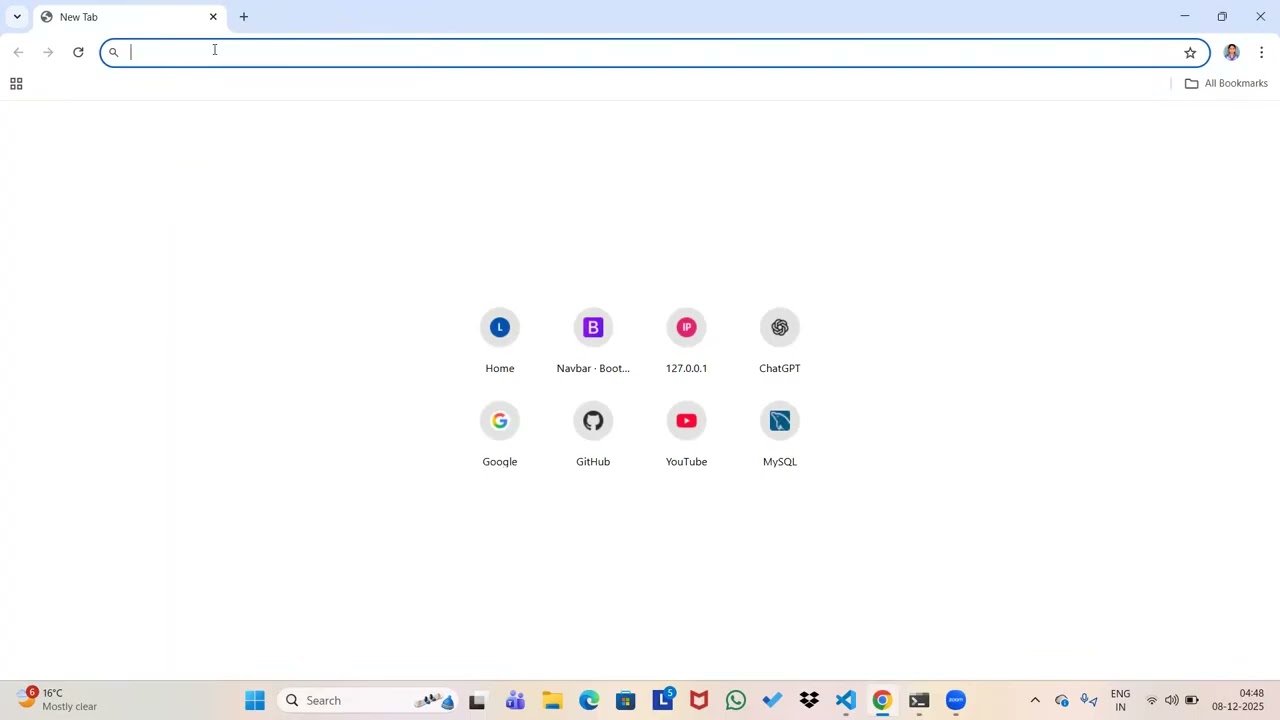Viewport: 1280px width, 720px height.
Task: Click the bookmark star icon
Action: coord(1190,53)
